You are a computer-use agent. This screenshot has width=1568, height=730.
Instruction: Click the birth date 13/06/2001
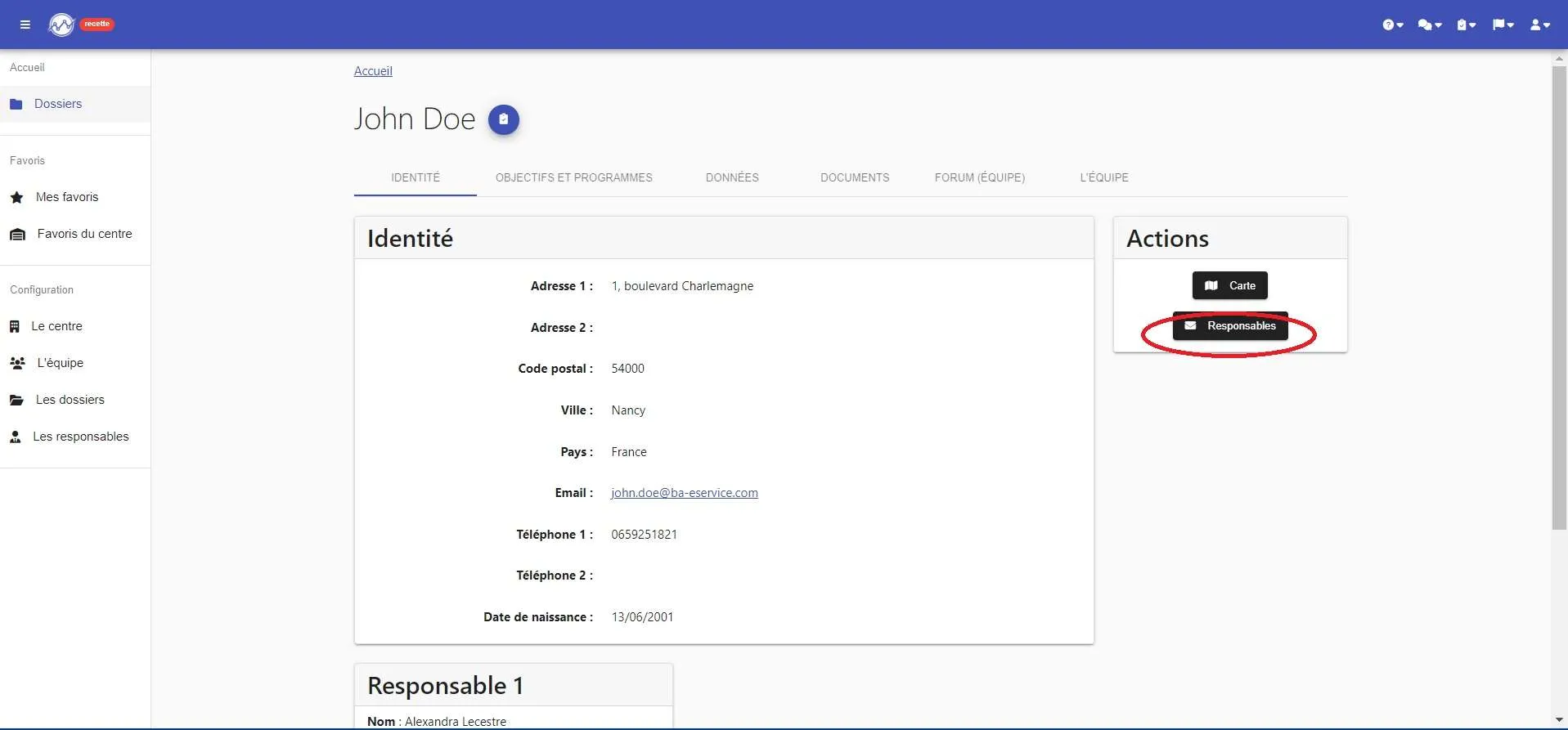642,617
